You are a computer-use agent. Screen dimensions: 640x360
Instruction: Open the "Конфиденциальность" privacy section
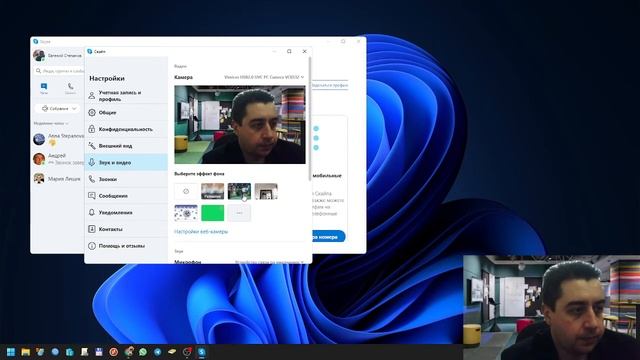127,129
